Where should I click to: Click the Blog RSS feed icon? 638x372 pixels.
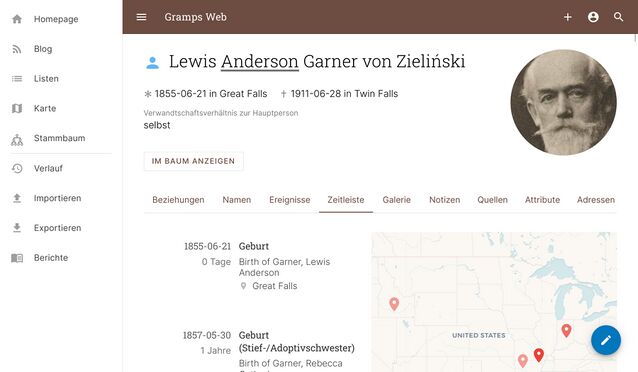[x=17, y=49]
